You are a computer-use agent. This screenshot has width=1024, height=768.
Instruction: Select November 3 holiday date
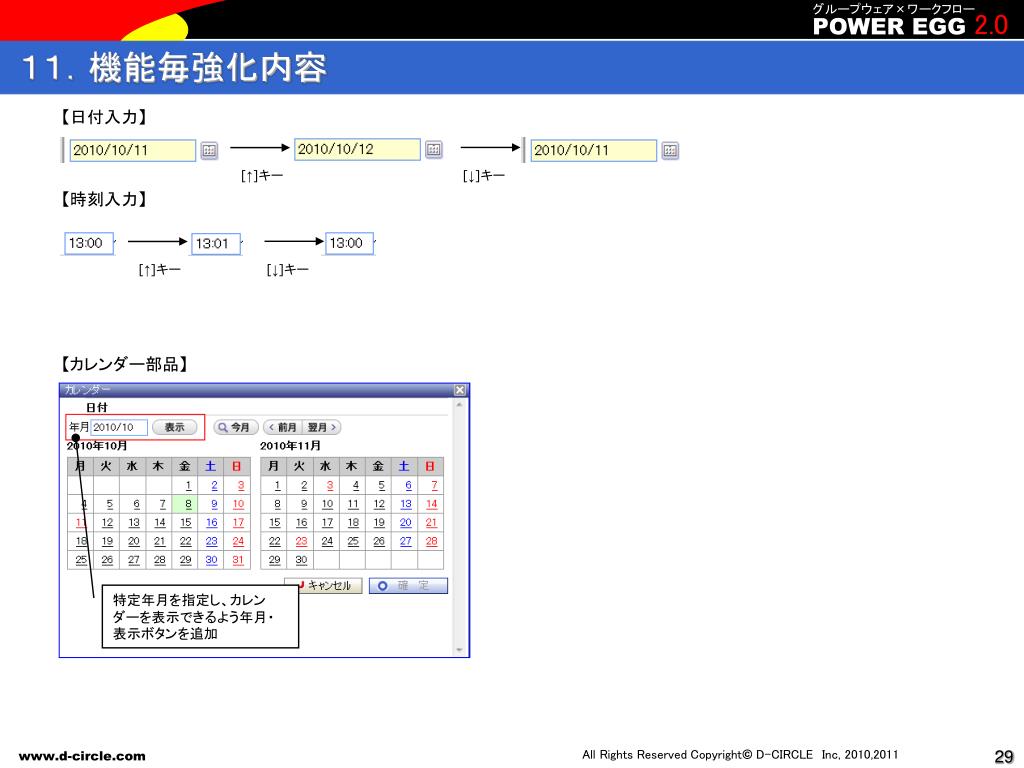(x=330, y=485)
